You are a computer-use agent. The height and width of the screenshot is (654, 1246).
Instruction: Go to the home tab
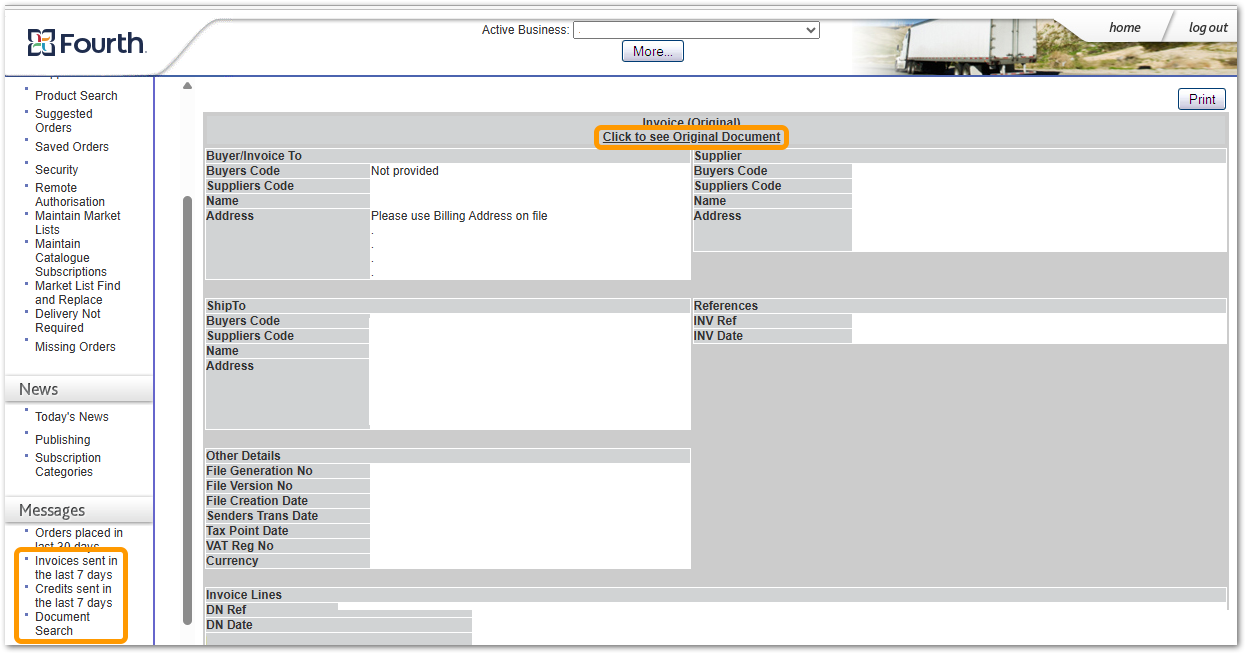[1124, 28]
